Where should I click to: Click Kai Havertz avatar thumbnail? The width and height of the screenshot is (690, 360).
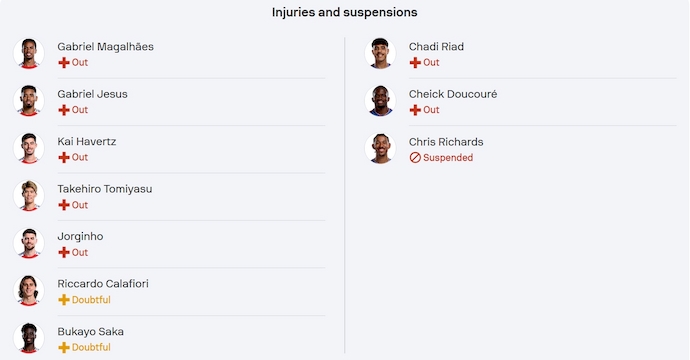click(29, 148)
